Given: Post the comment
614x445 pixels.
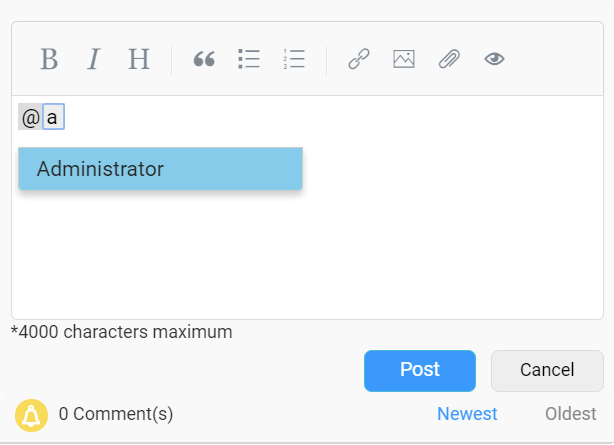Looking at the screenshot, I should (x=419, y=370).
